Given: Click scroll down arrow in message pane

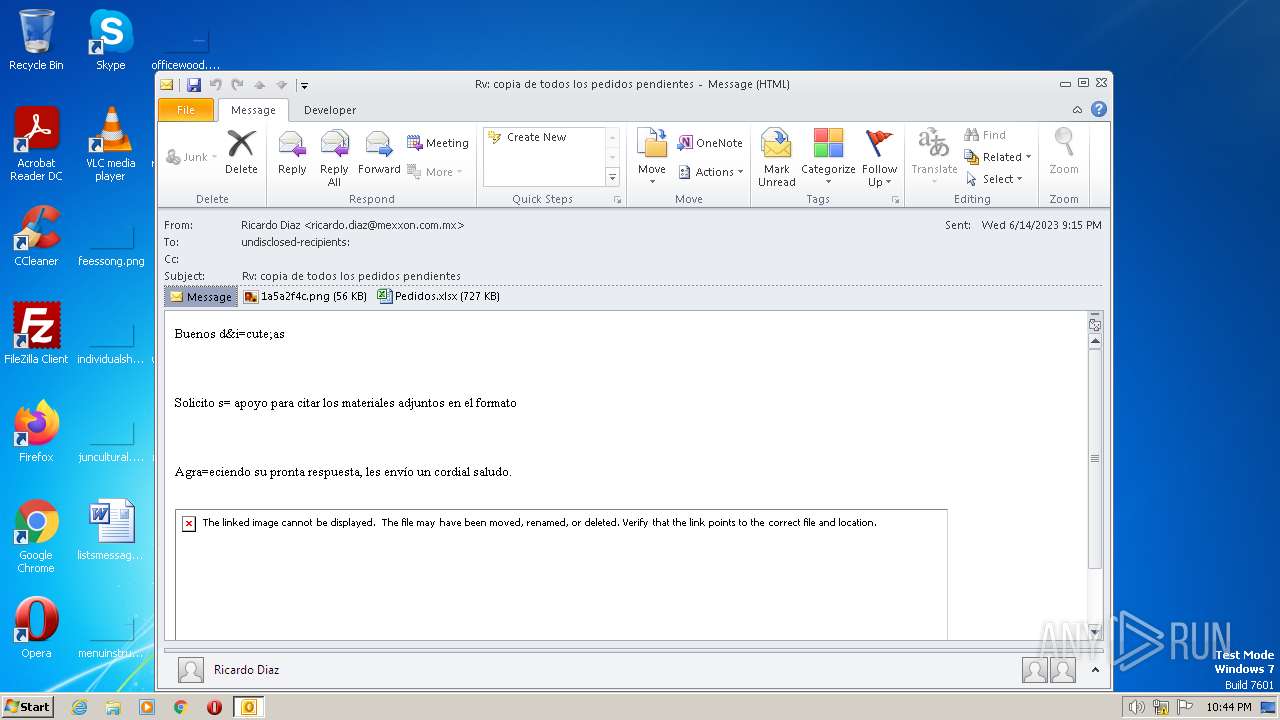Looking at the screenshot, I should 1094,631.
